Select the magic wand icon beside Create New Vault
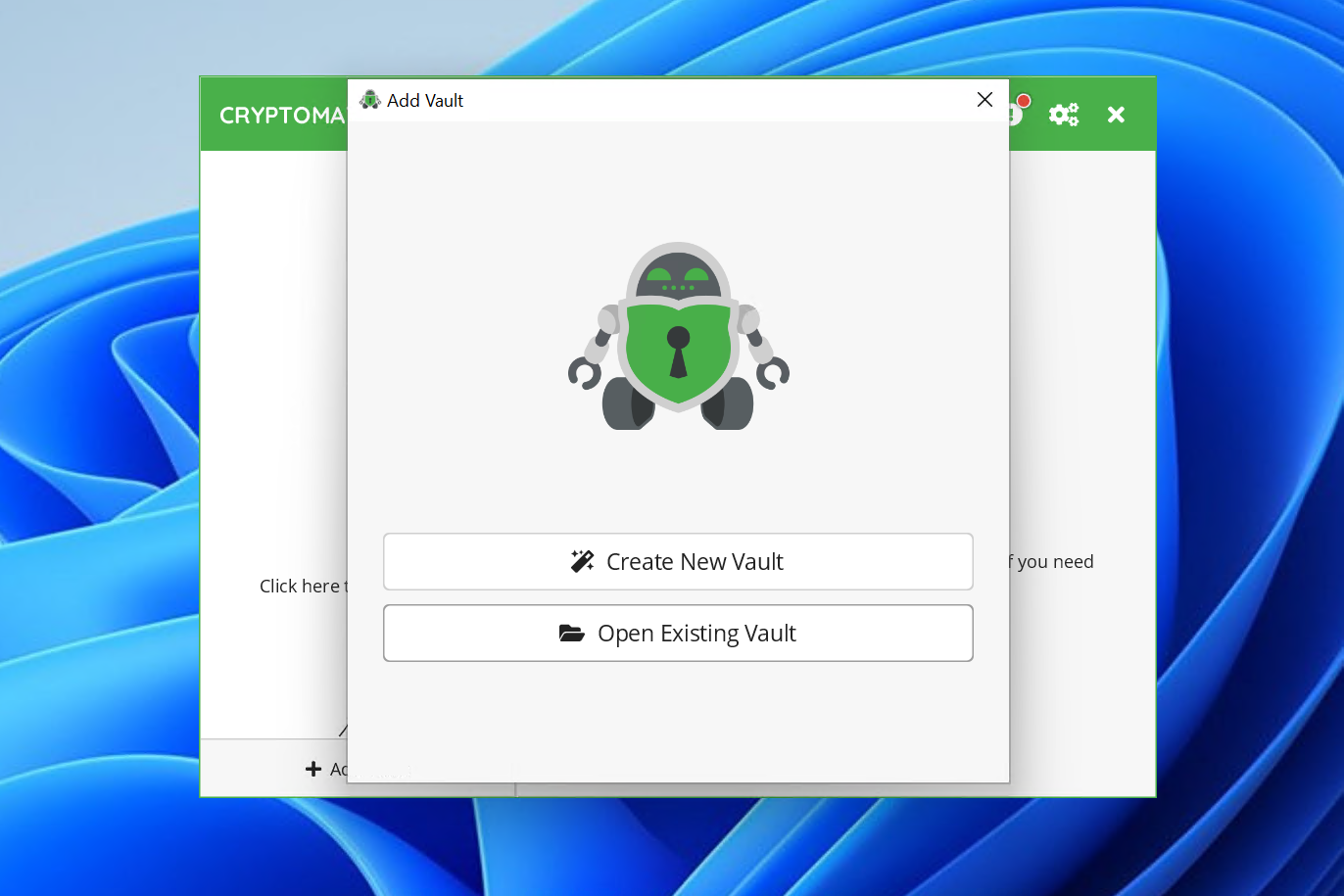The image size is (1344, 896). tap(582, 560)
